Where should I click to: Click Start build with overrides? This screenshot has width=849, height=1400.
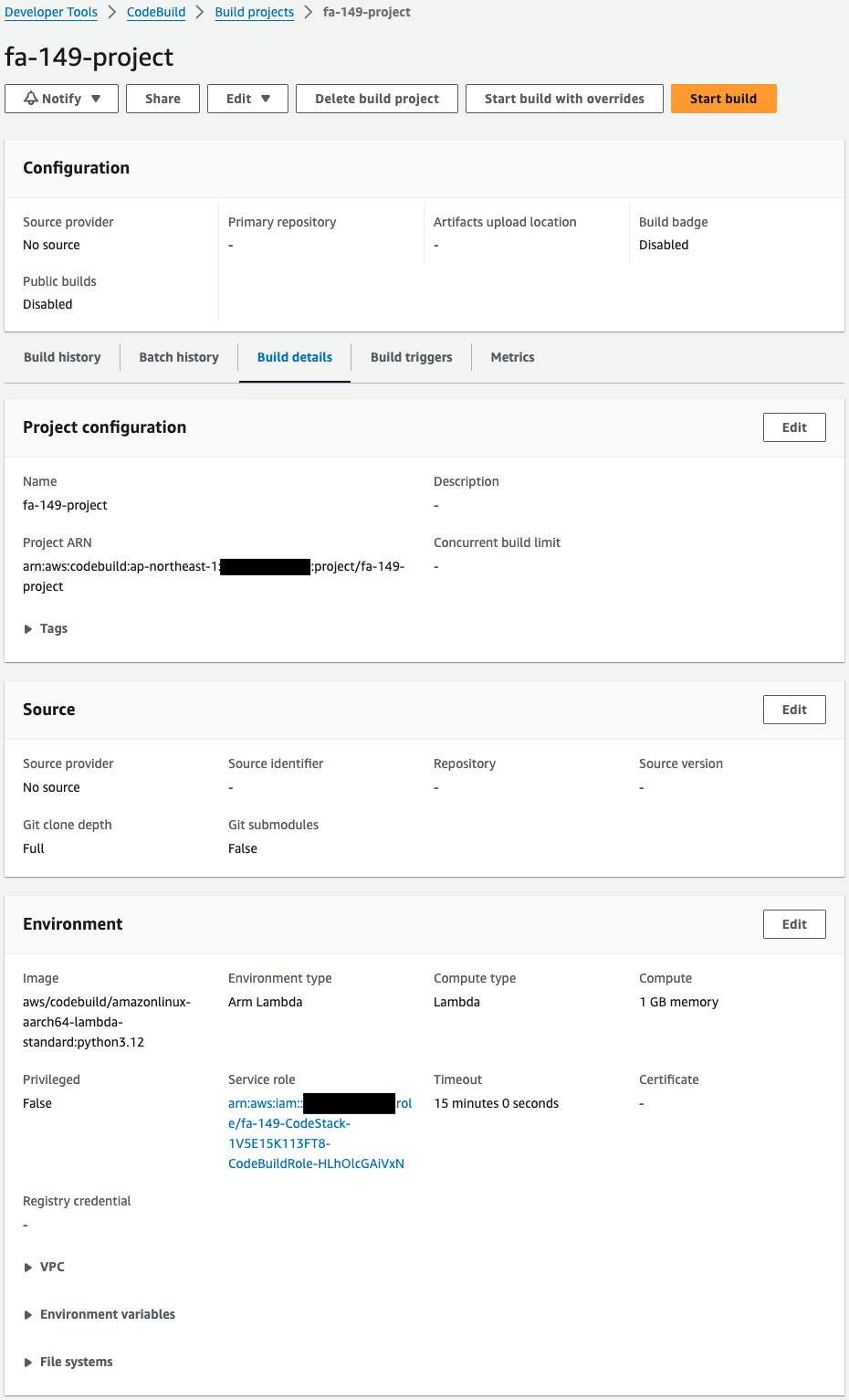[564, 98]
